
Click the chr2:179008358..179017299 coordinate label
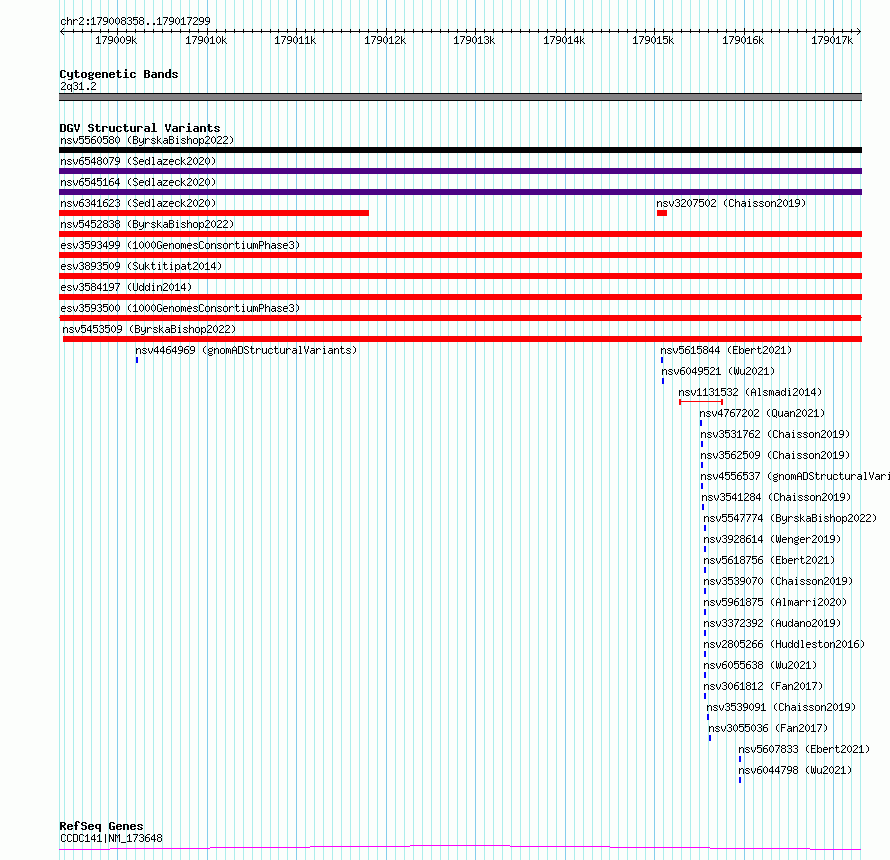point(135,21)
